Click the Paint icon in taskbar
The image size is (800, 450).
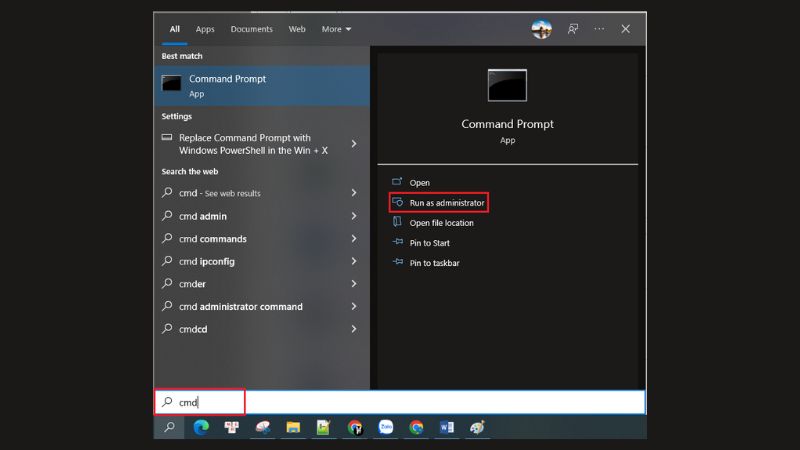[x=477, y=427]
